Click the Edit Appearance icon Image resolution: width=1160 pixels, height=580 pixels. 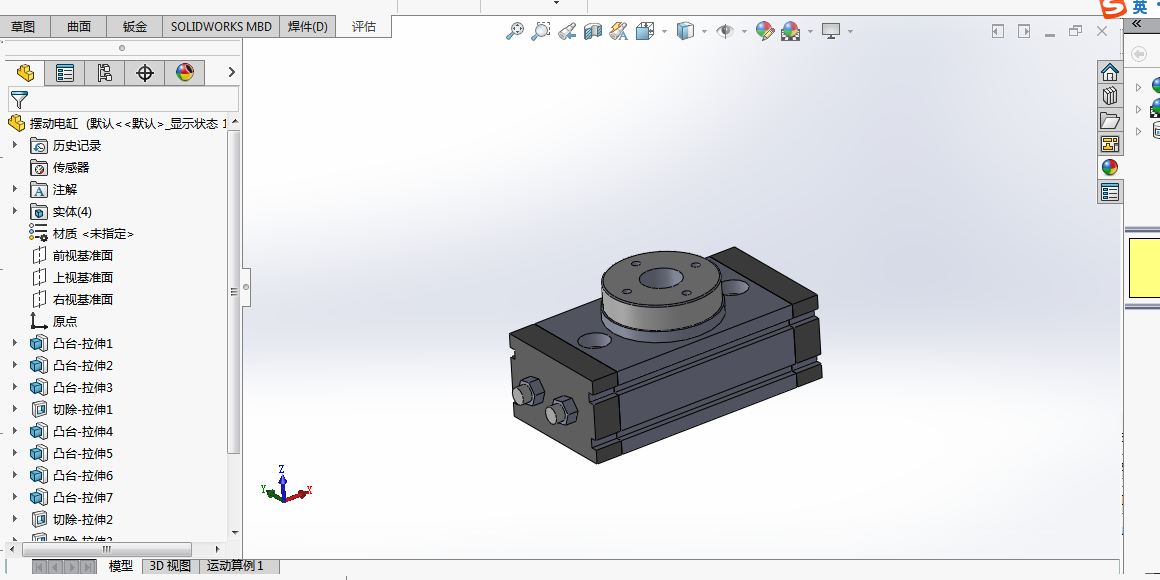coord(765,31)
